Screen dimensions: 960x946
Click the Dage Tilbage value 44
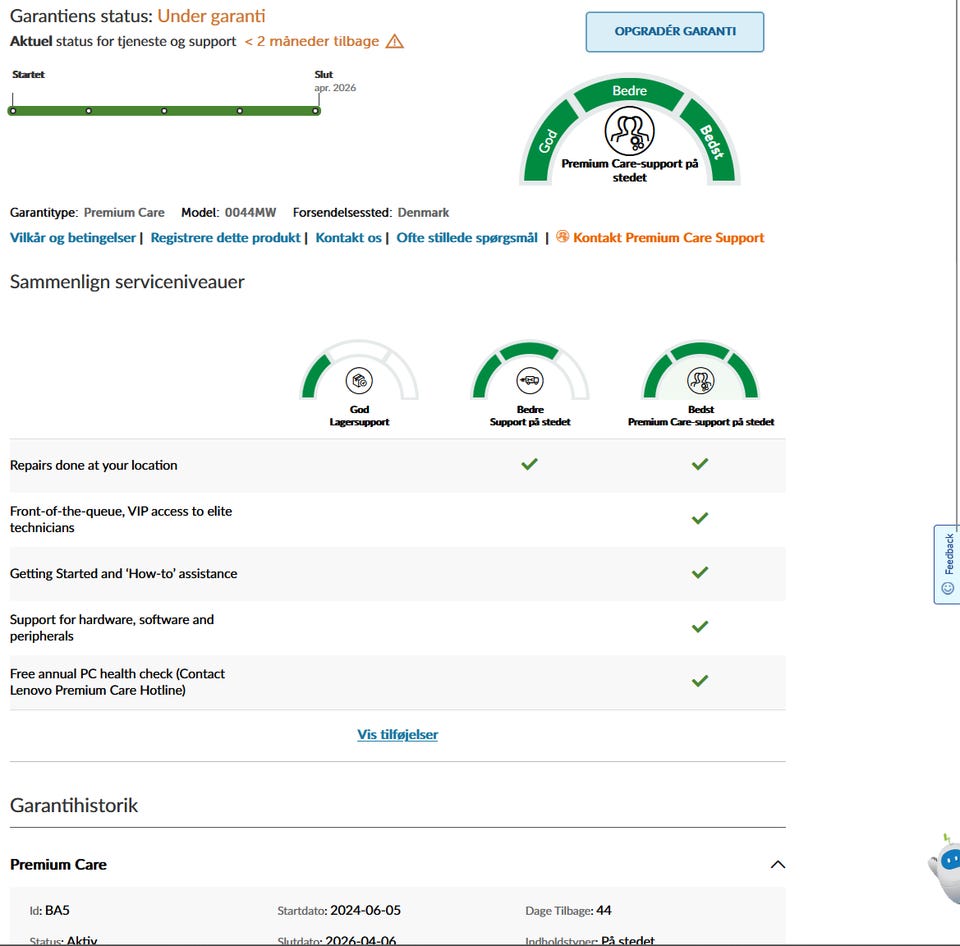pos(604,910)
